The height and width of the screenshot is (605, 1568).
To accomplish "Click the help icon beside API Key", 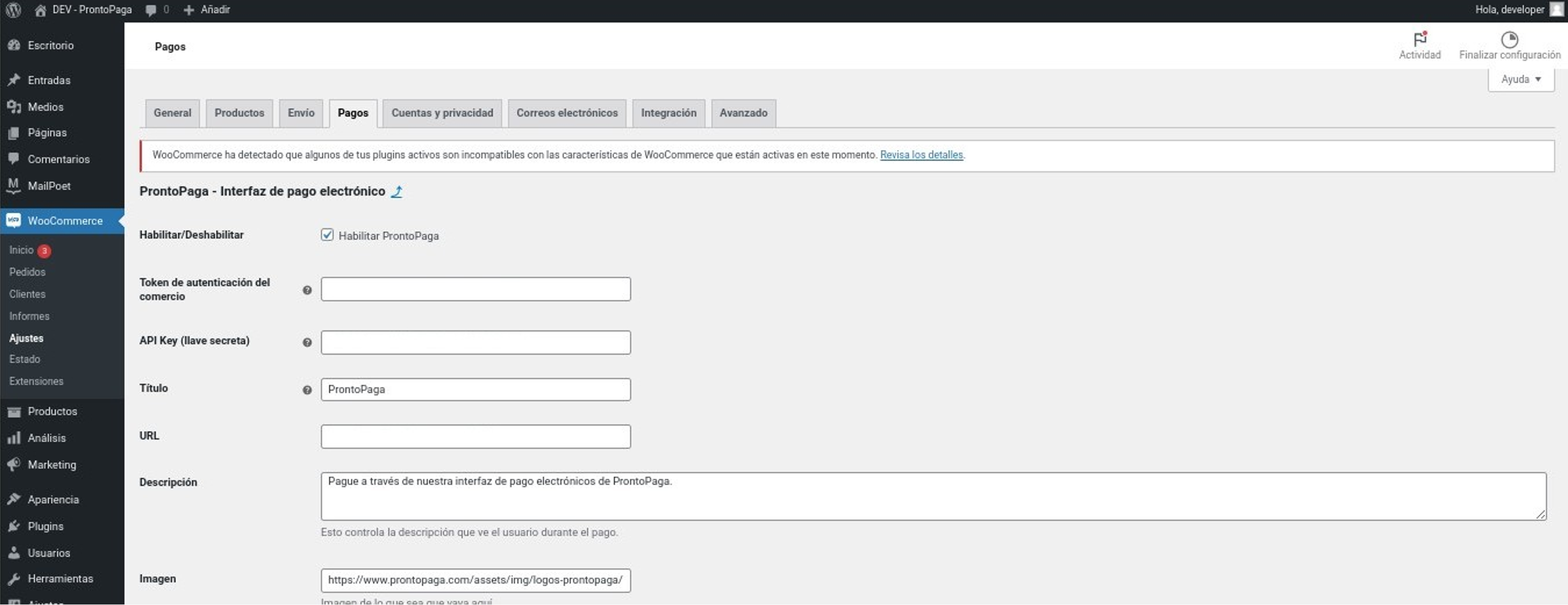I will (307, 343).
